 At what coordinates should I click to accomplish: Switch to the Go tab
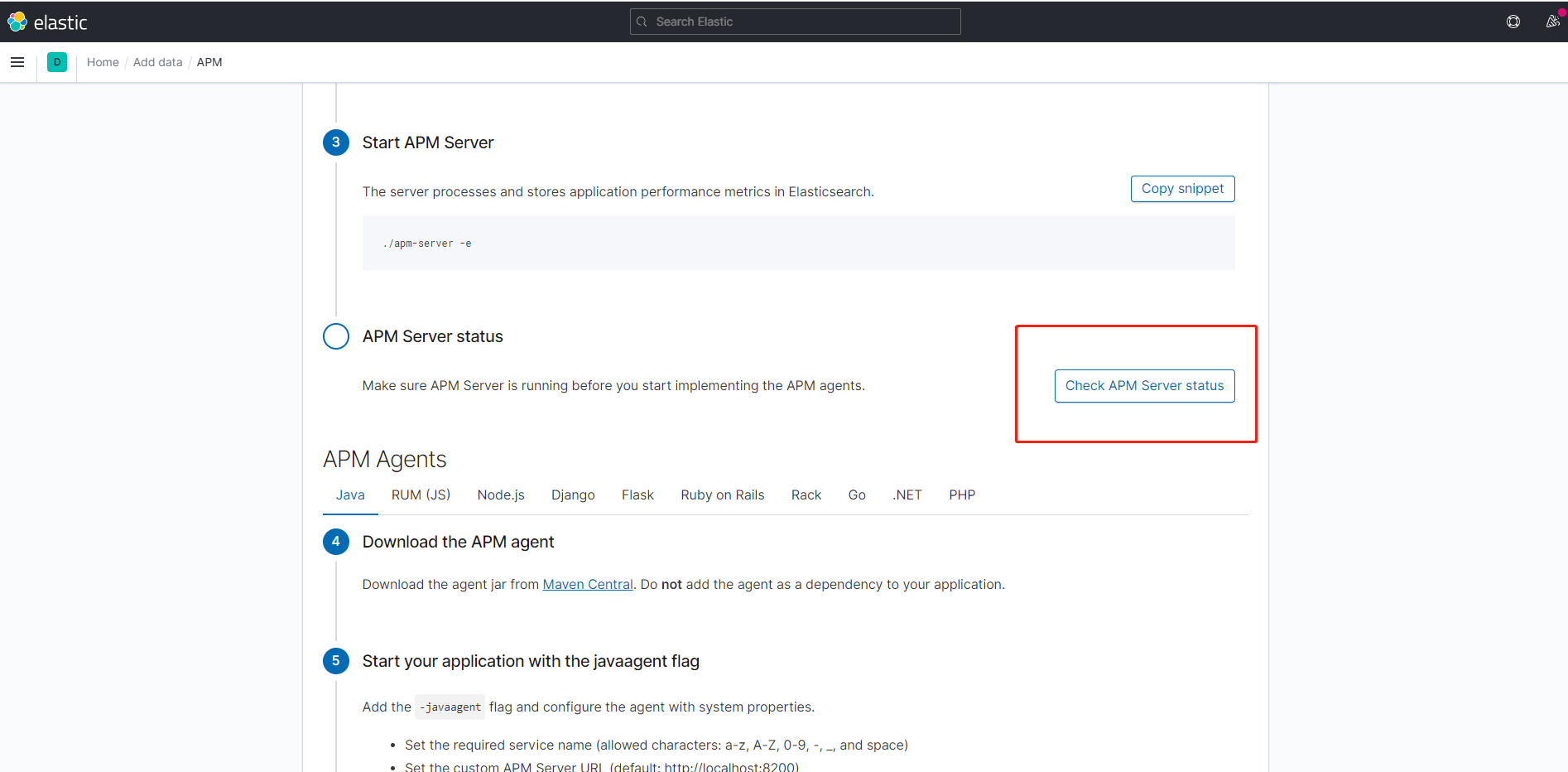pyautogui.click(x=857, y=495)
